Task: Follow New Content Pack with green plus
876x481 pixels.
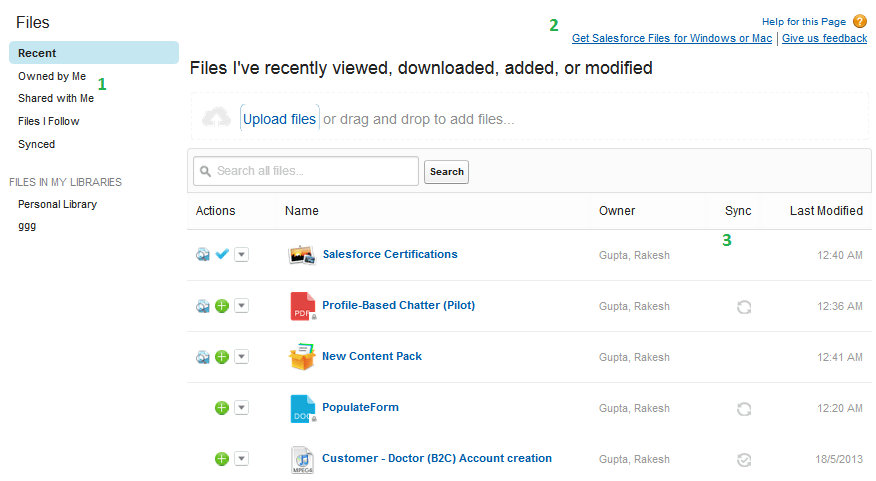Action: coord(222,357)
